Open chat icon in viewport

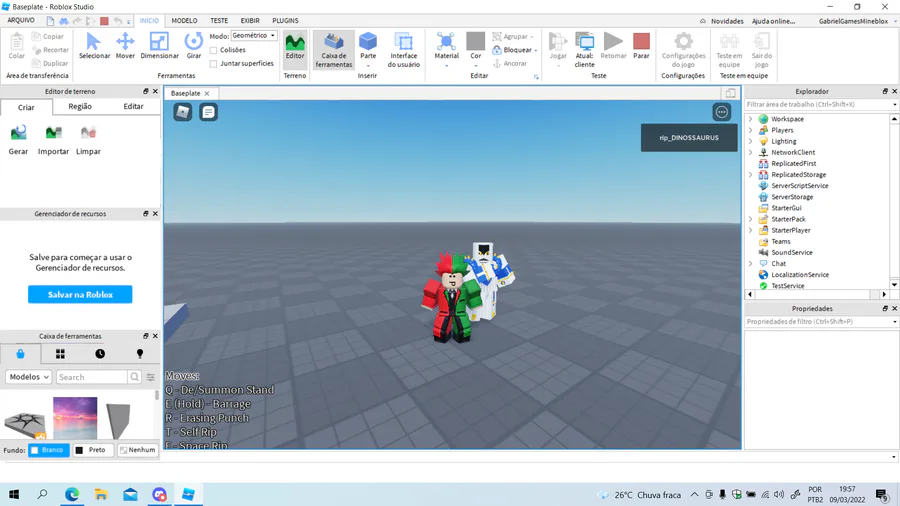point(208,112)
